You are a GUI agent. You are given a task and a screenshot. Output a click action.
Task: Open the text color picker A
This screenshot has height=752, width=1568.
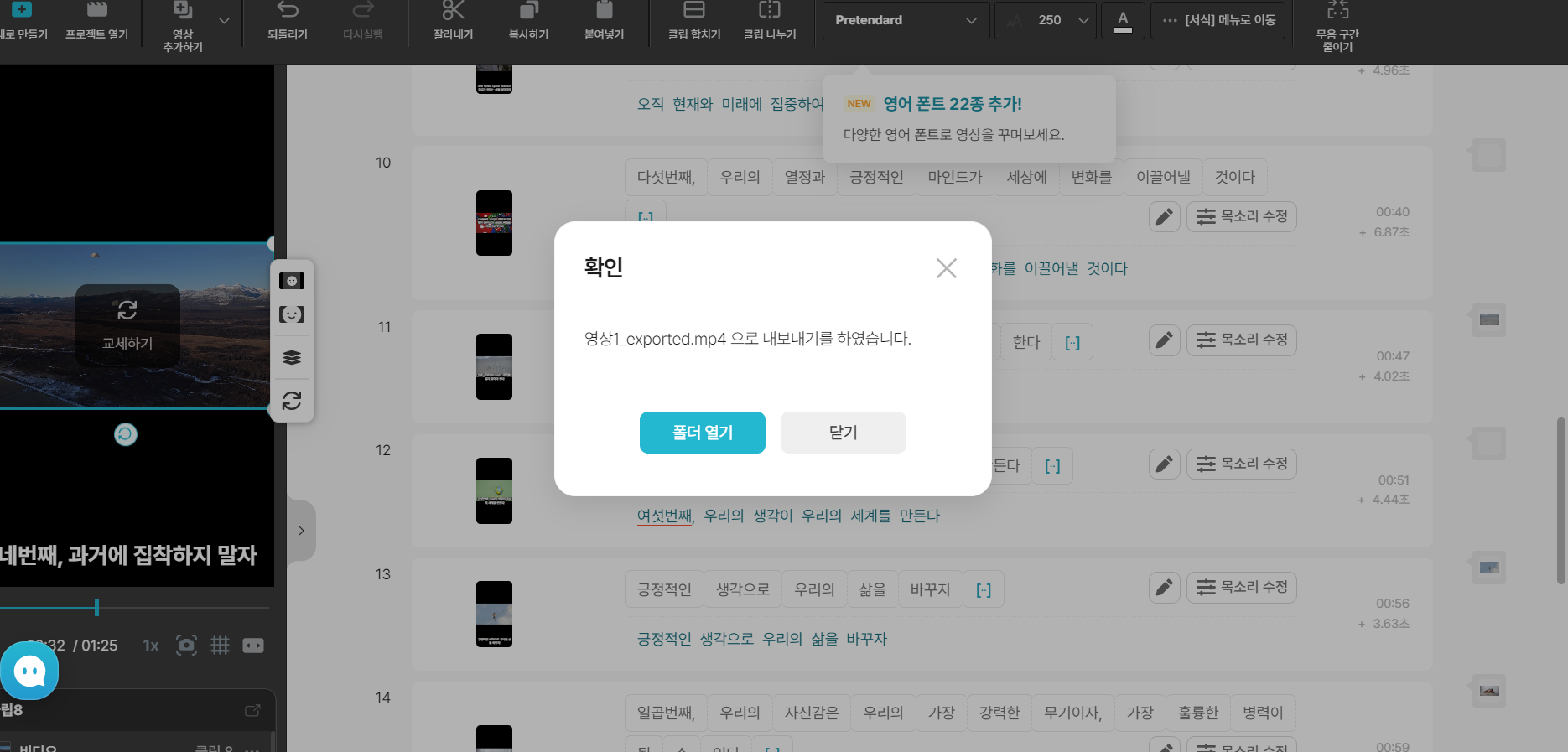[1123, 20]
